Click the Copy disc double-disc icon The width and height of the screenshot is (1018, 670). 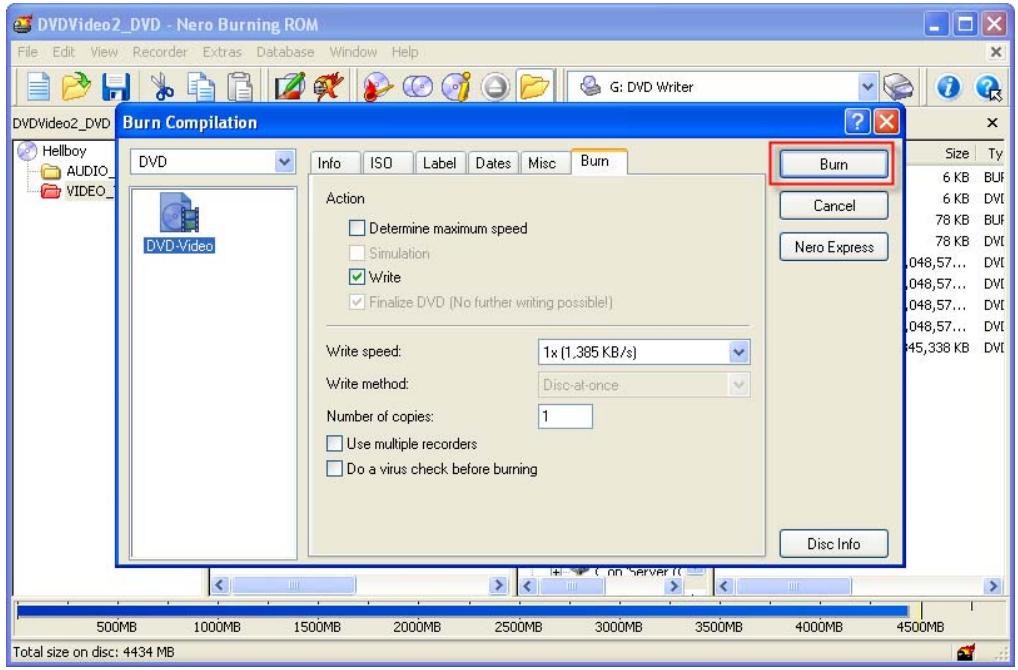[417, 87]
